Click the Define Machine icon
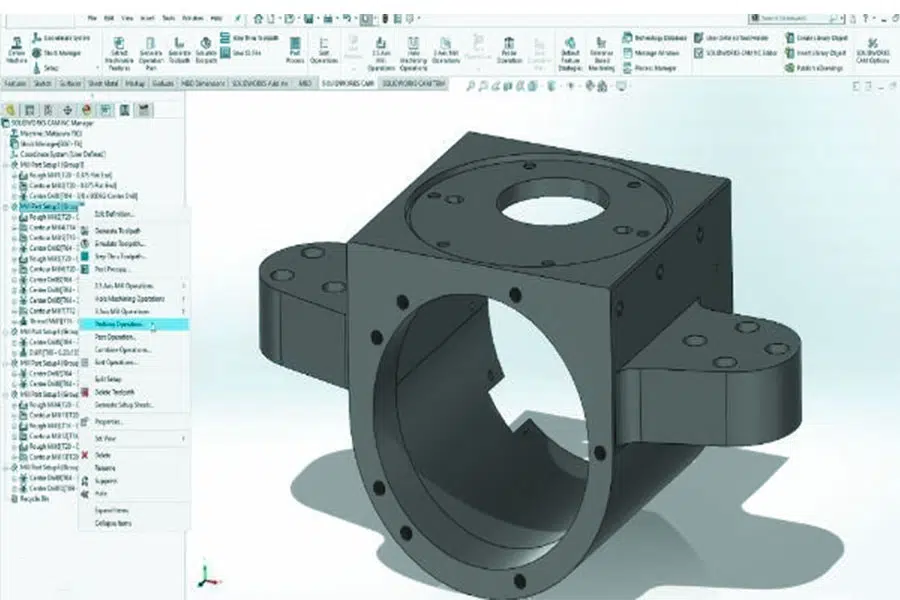This screenshot has height=600, width=900. 18,48
